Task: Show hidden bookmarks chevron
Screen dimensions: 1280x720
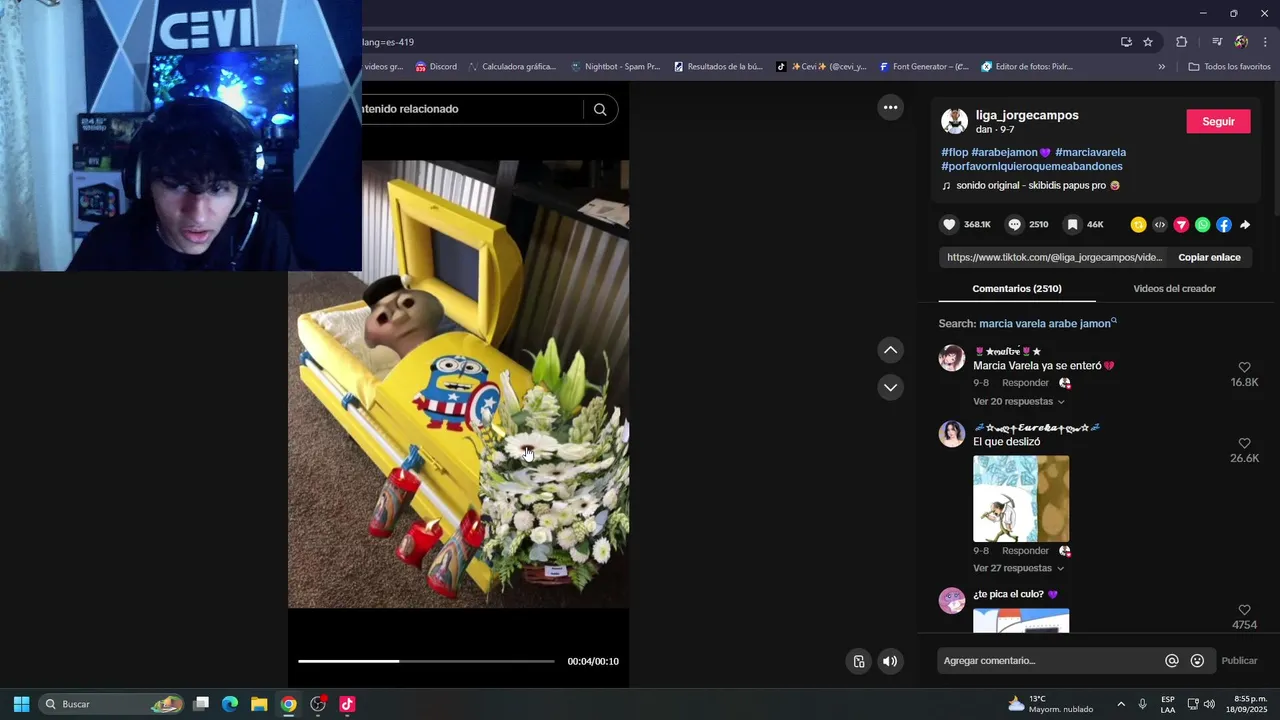Action: (1161, 67)
